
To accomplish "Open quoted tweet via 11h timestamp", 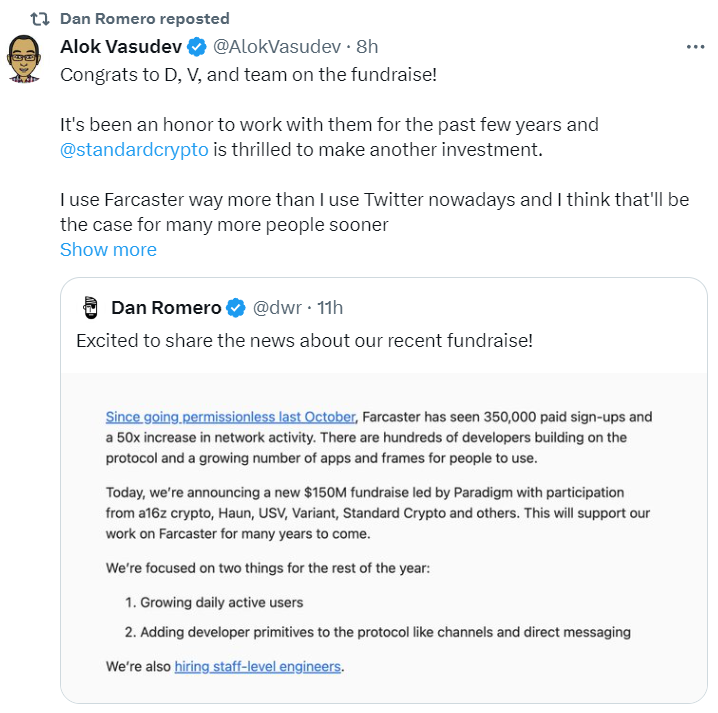I will click(328, 307).
